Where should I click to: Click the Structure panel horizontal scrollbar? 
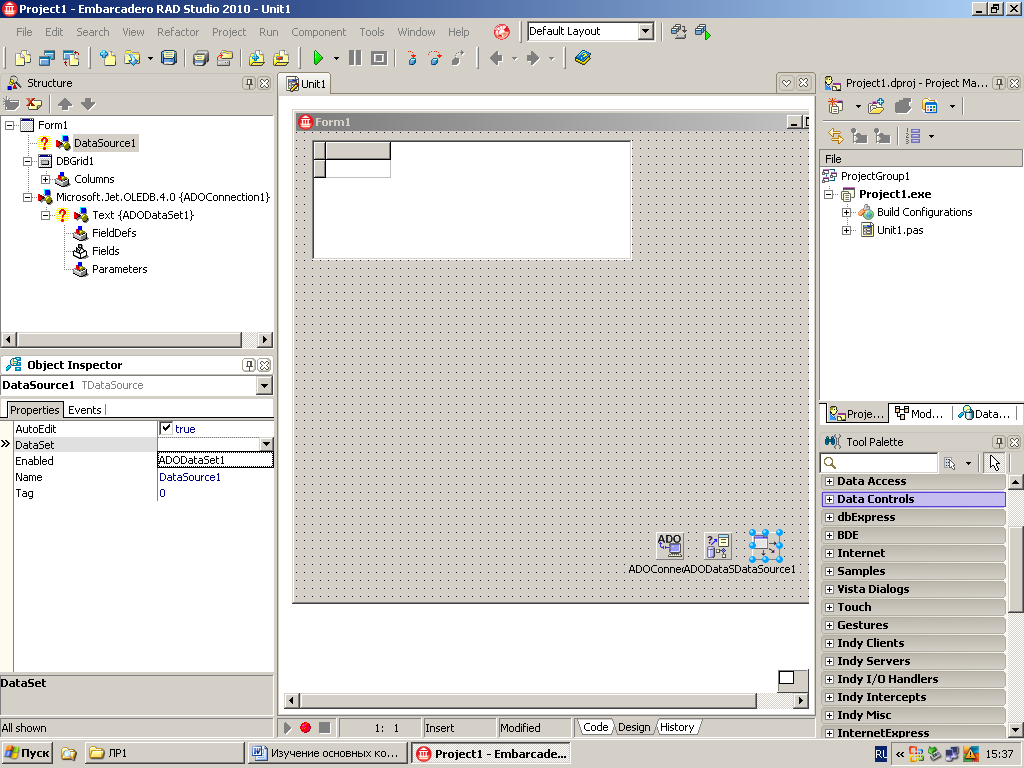click(137, 340)
